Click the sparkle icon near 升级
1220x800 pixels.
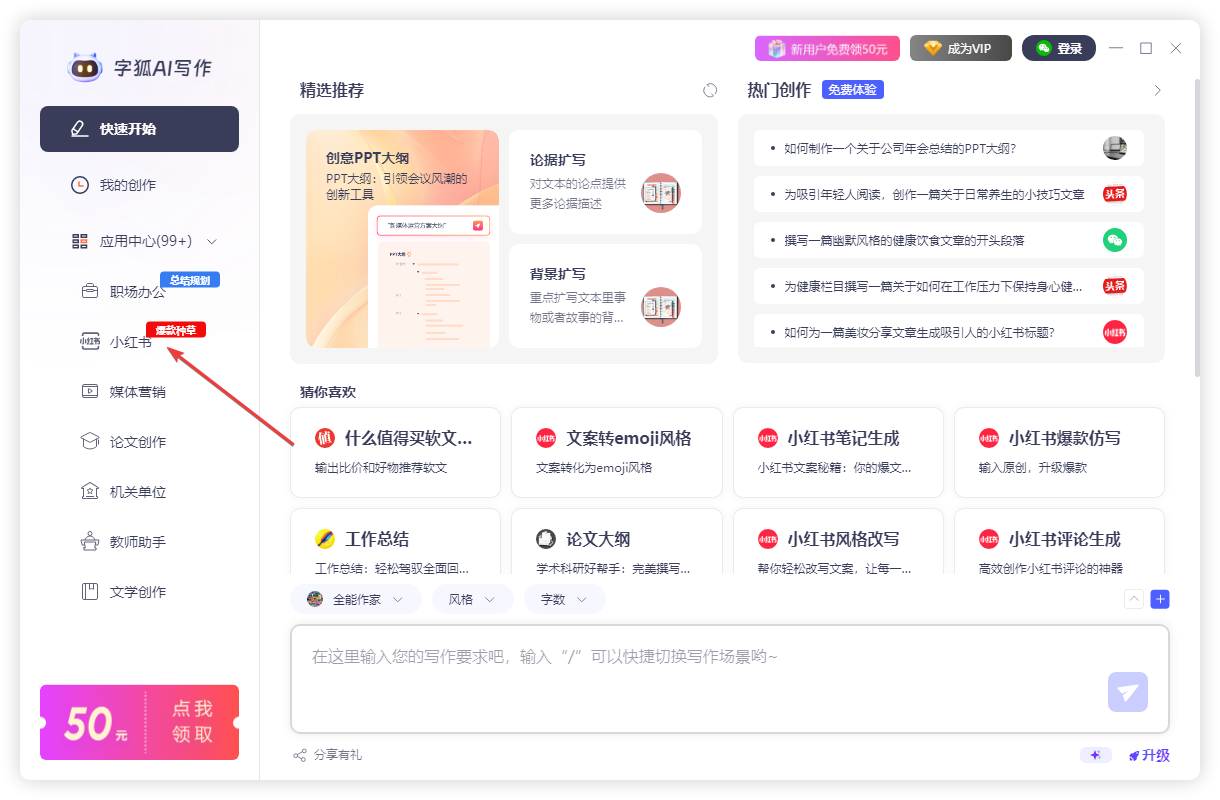tap(1096, 755)
